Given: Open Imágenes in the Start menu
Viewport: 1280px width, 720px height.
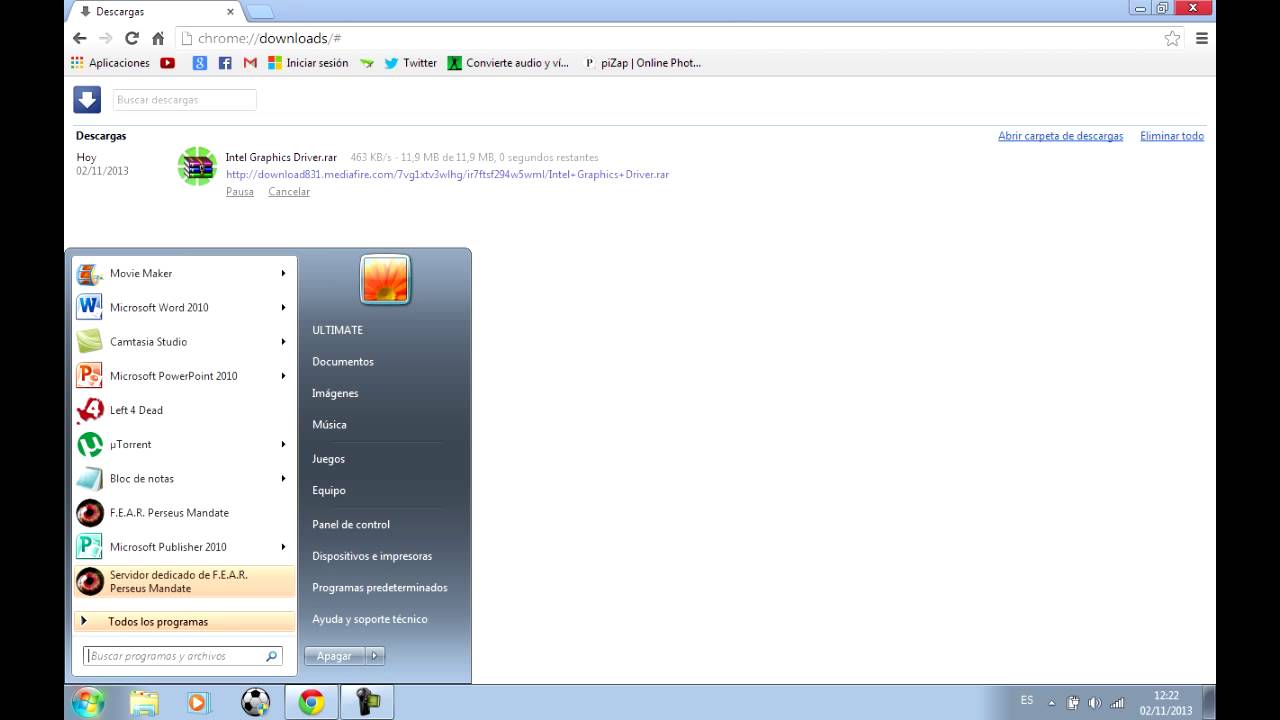Looking at the screenshot, I should point(335,393).
